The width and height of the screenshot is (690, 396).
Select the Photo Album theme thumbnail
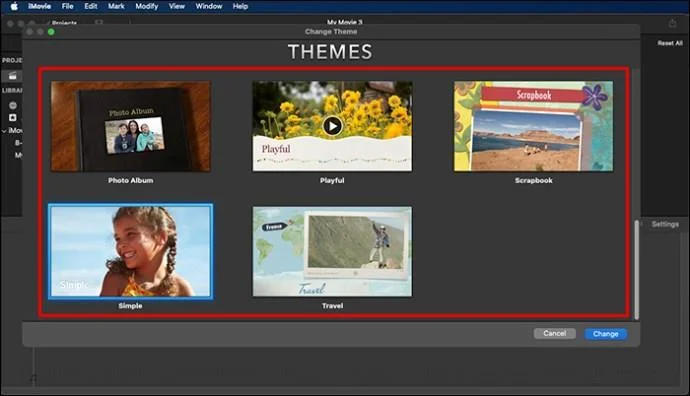pos(131,126)
